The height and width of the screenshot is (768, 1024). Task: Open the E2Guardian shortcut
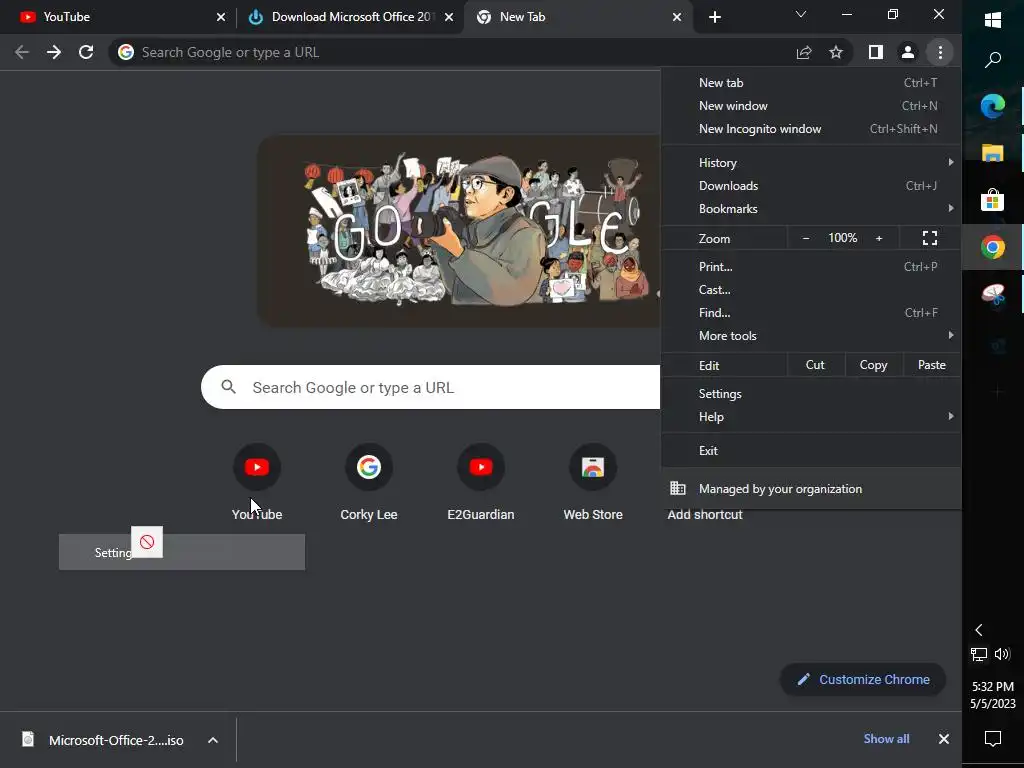click(481, 482)
